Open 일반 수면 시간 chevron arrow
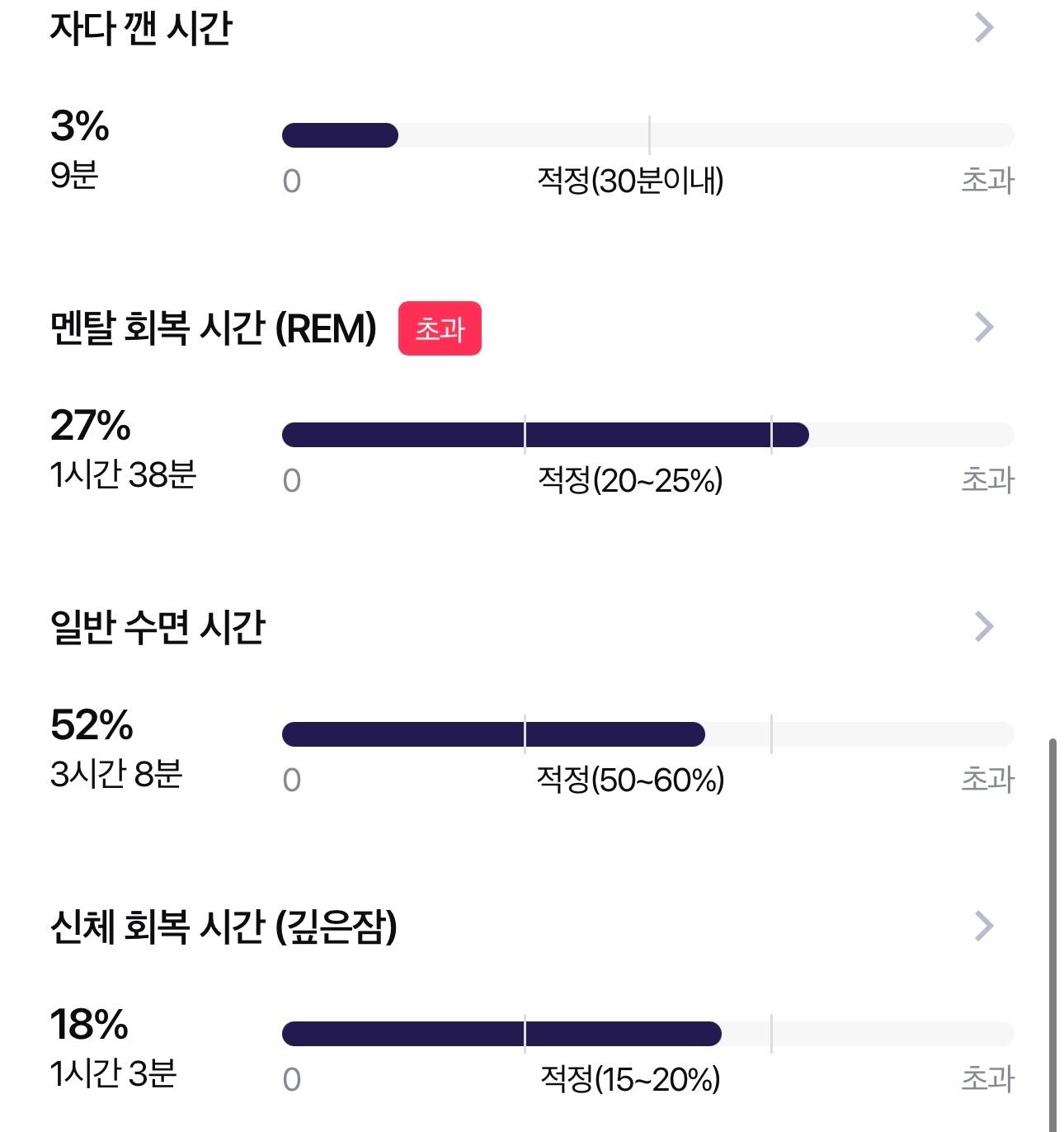Image resolution: width=1064 pixels, height=1132 pixels. coord(984,626)
